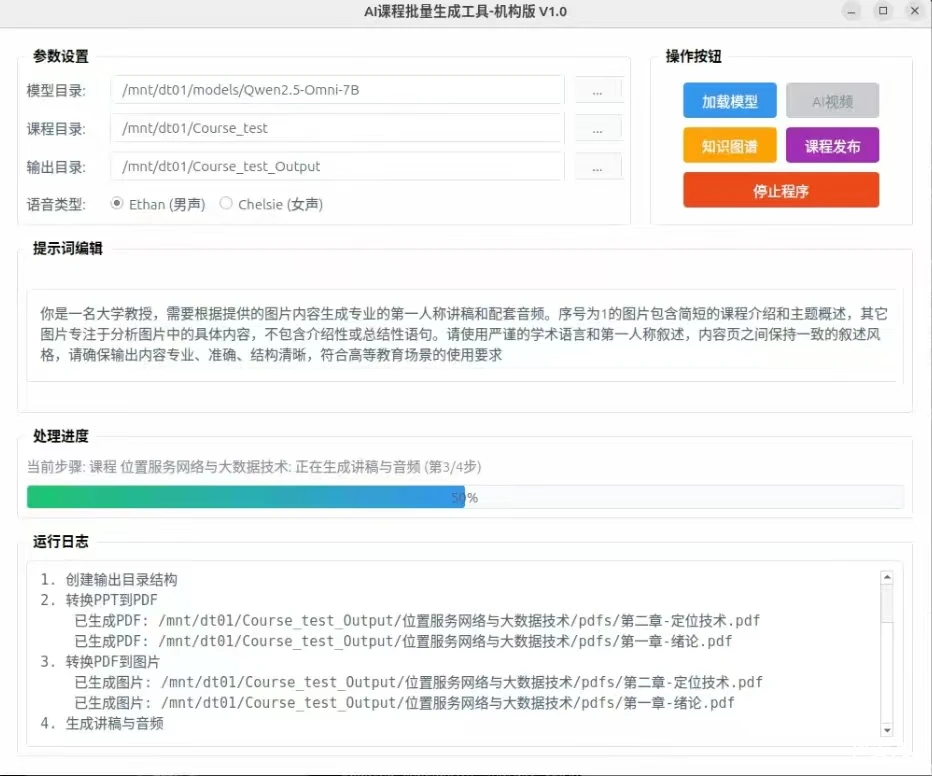
Task: Click the 加载模型 button
Action: pyautogui.click(x=729, y=100)
